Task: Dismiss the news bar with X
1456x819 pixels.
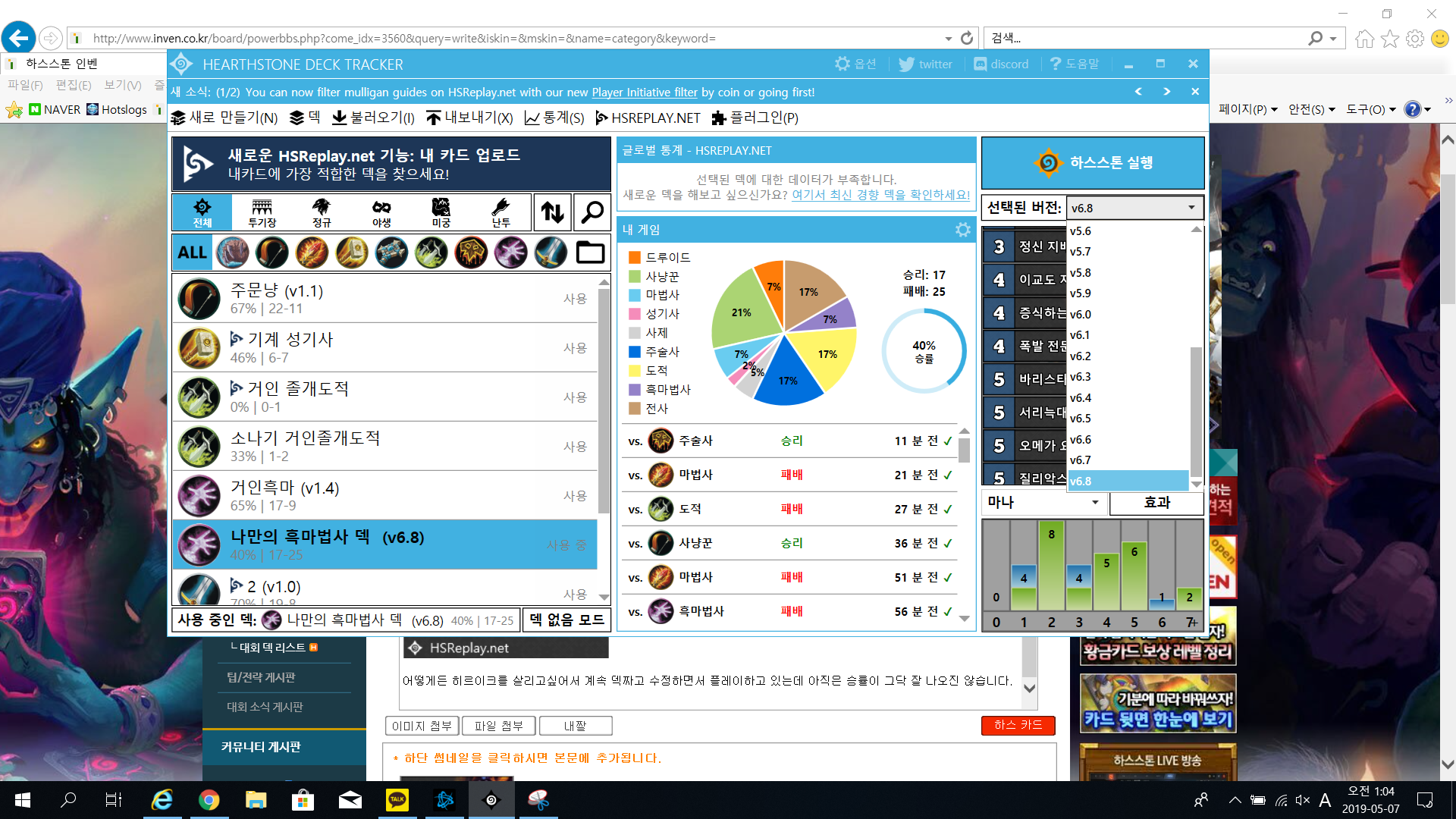Action: pos(1195,92)
